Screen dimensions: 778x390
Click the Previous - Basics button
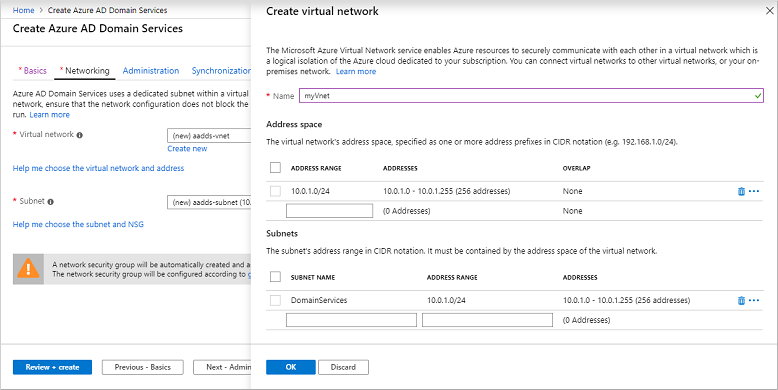tap(142, 367)
